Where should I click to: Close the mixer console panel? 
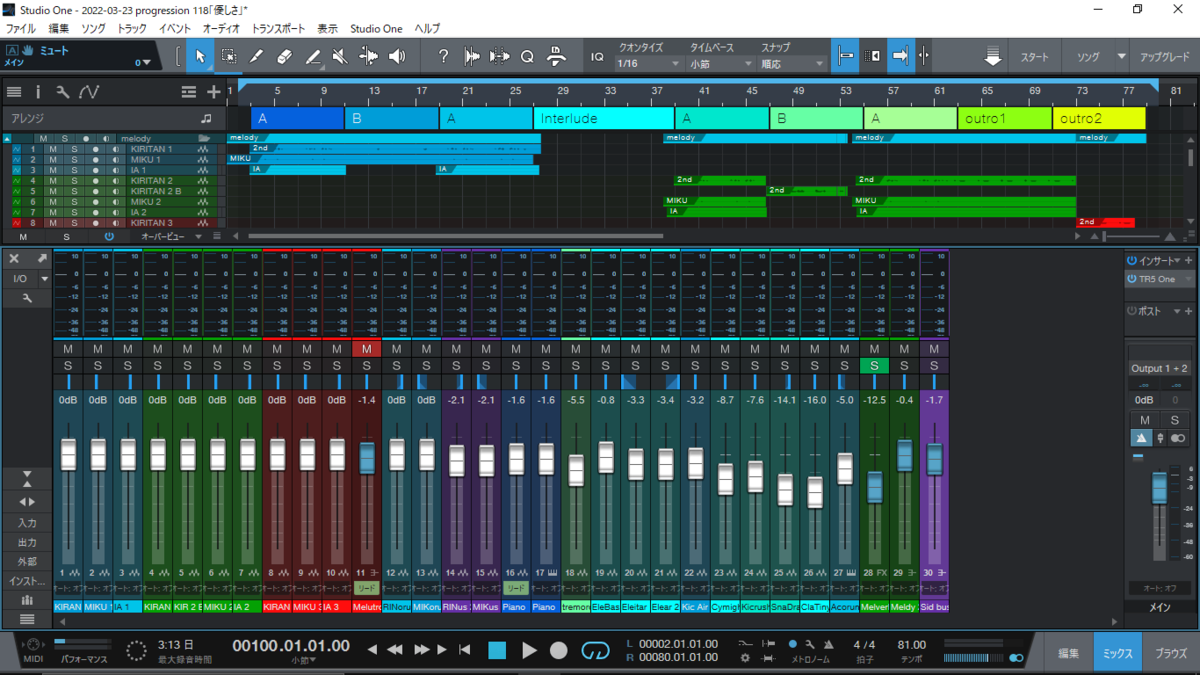point(14,258)
